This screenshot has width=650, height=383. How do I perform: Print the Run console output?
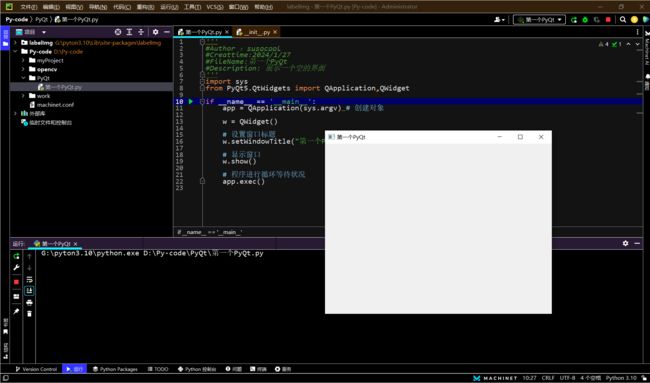(x=29, y=303)
